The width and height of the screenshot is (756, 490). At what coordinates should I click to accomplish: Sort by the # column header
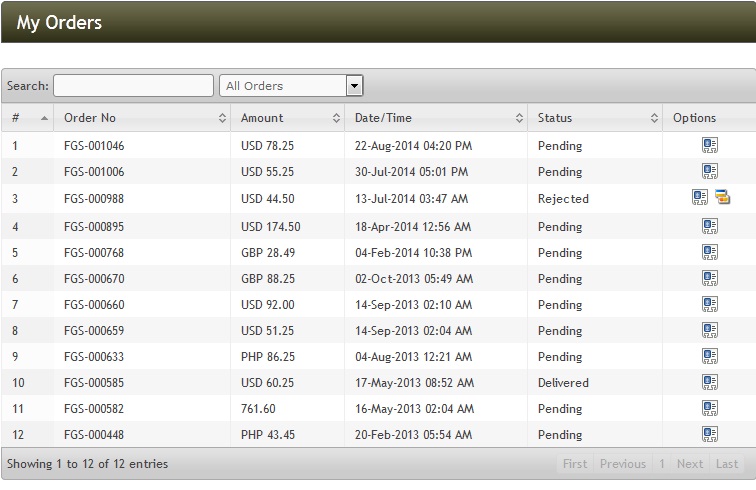(28, 118)
